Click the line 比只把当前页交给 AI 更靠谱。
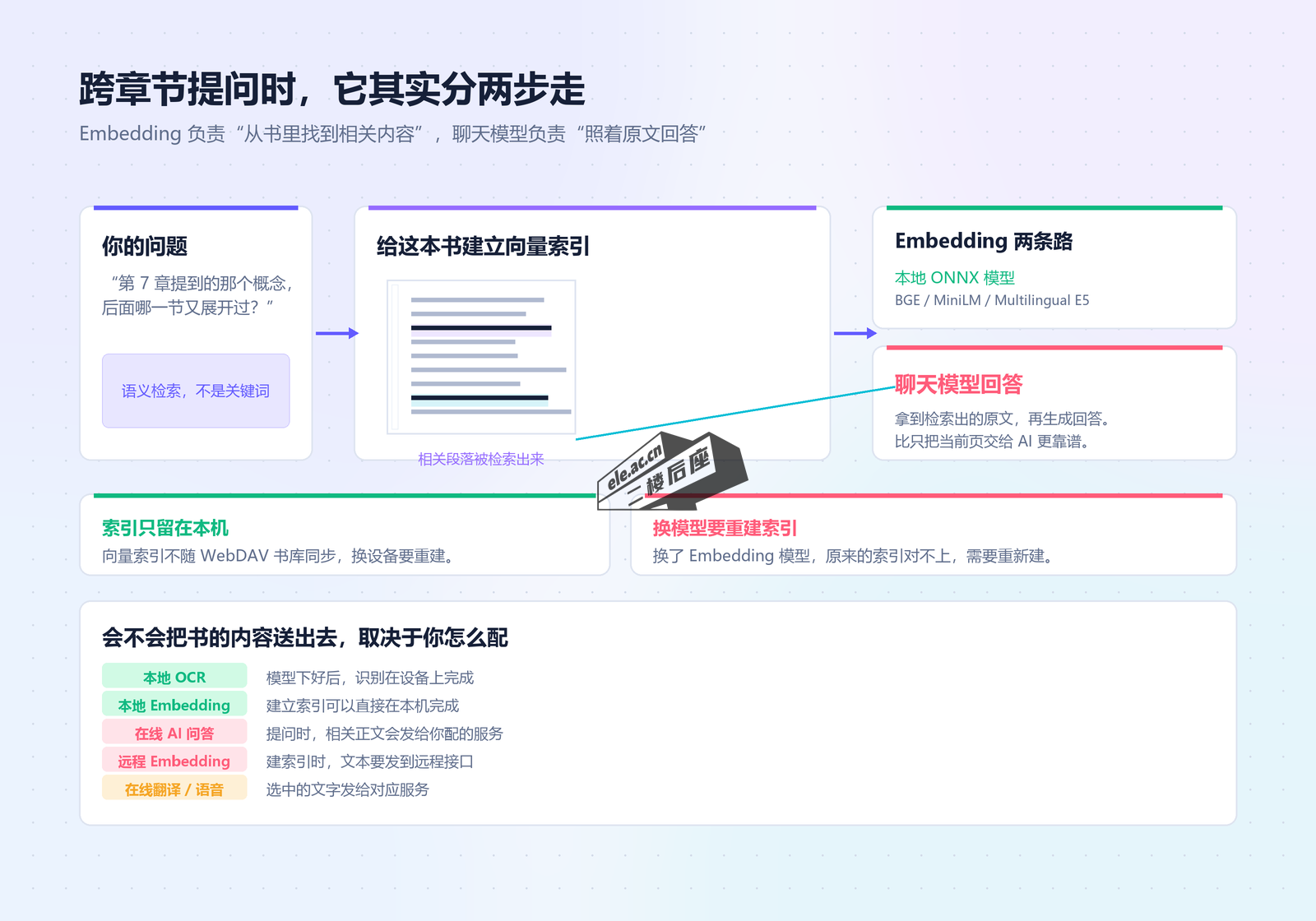Screen dimensions: 1316x921 point(992,441)
